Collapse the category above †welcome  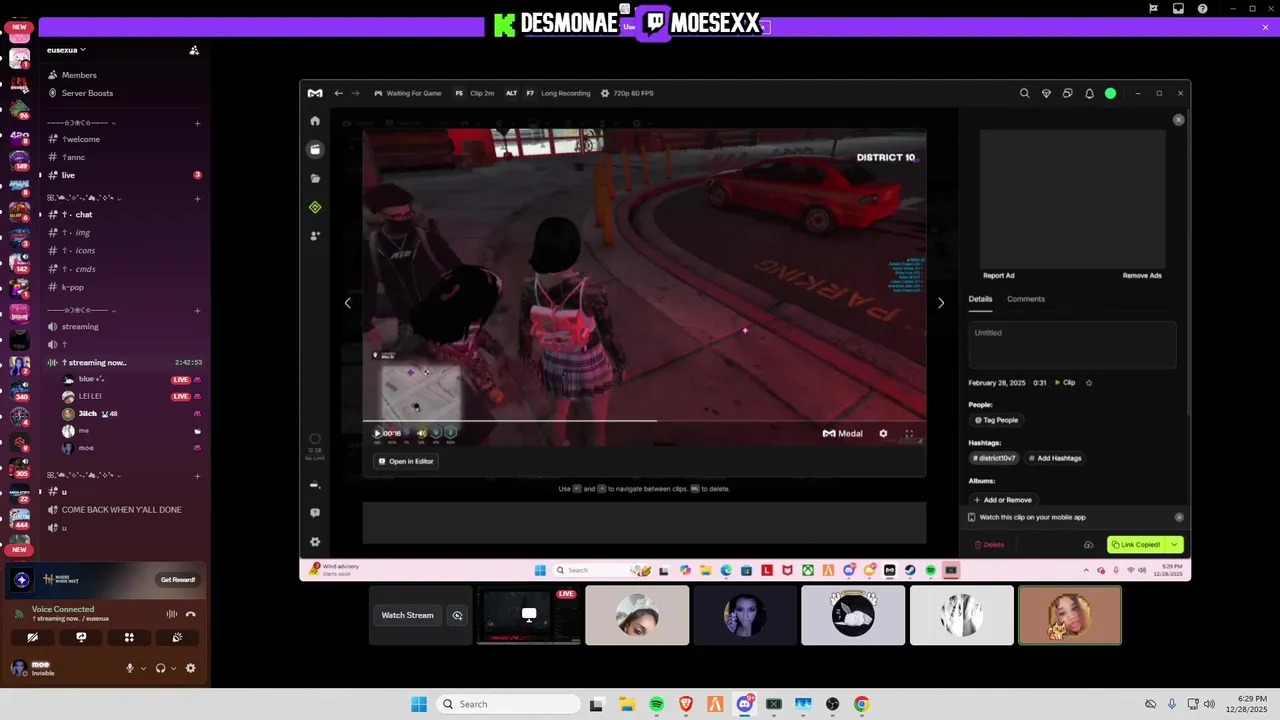coord(82,123)
